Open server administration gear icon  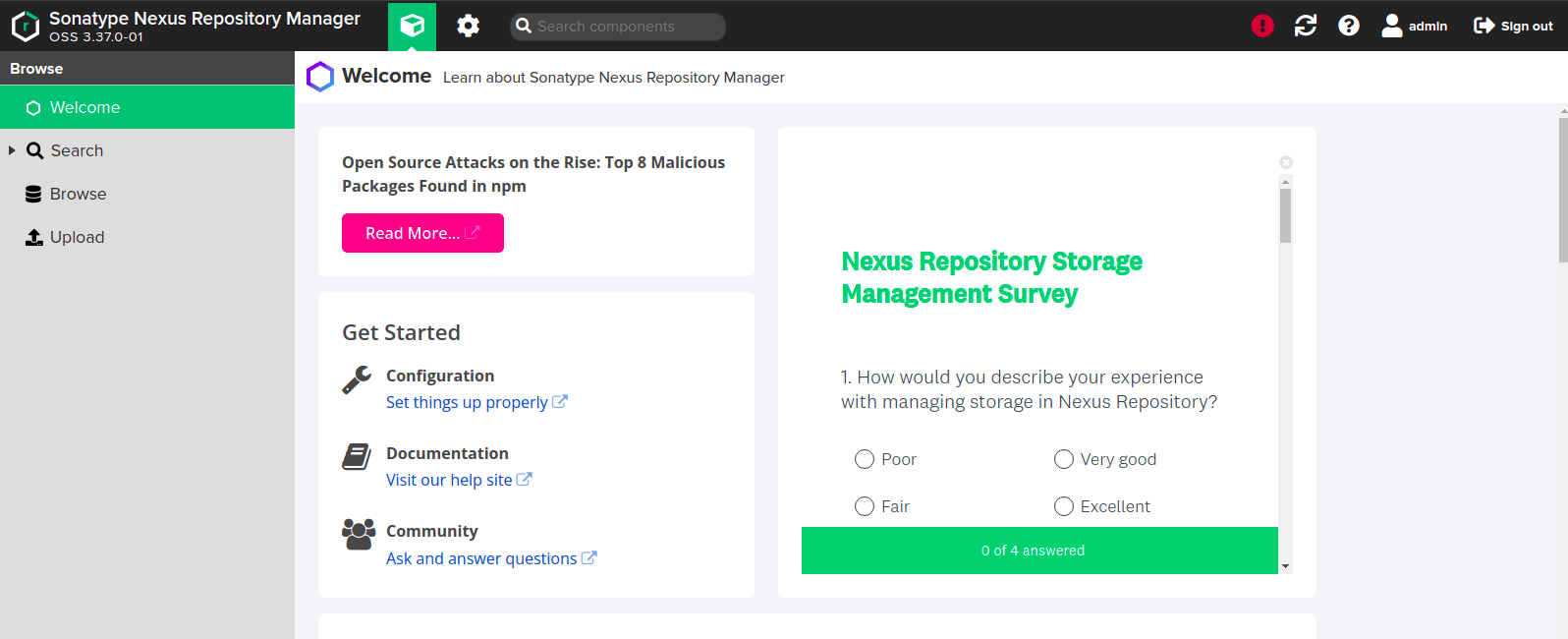tap(468, 26)
